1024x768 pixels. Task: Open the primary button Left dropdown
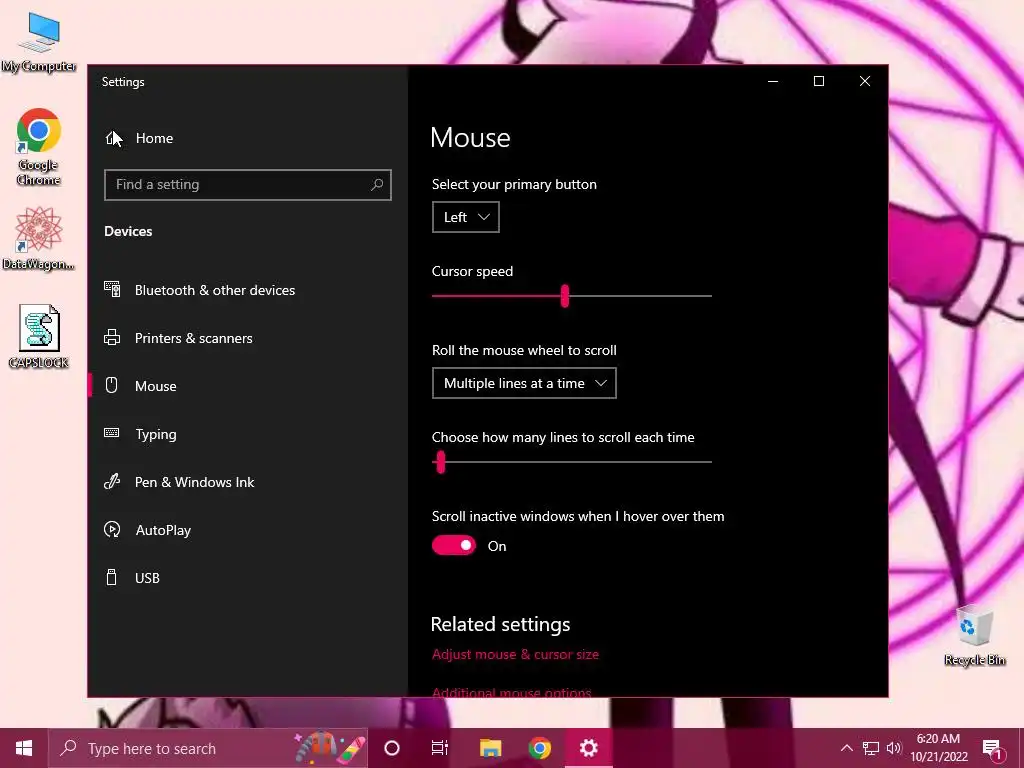tap(466, 217)
